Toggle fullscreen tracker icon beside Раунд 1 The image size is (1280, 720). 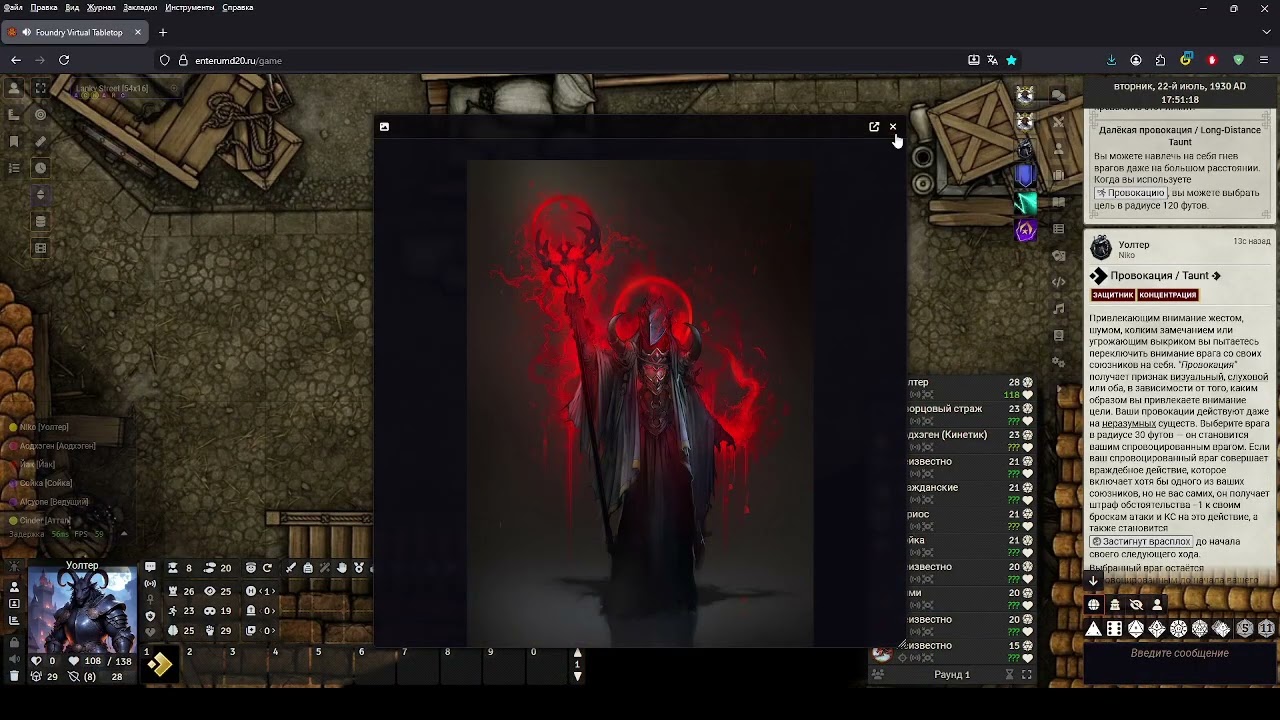[1026, 675]
